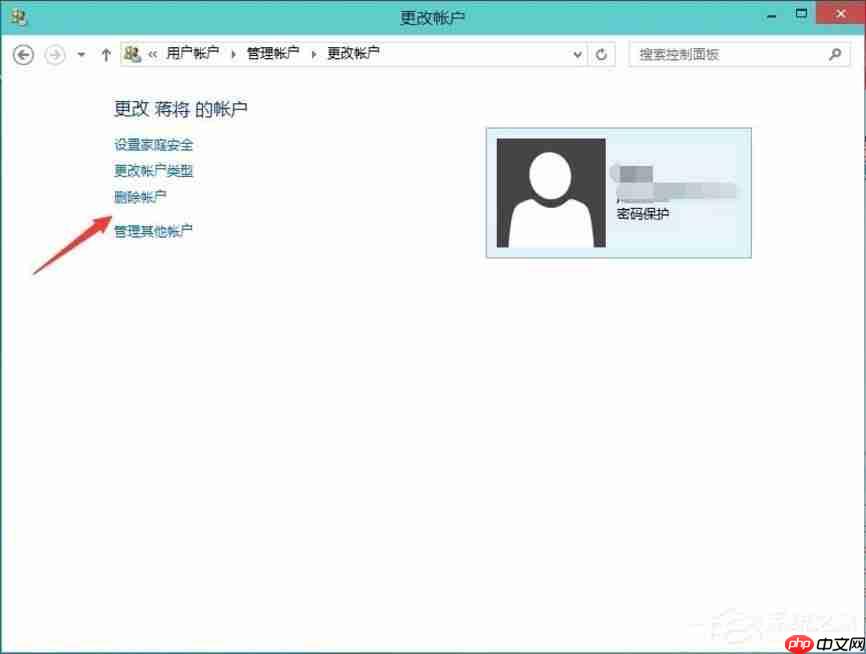Click the 密码保护 label on the account card
This screenshot has height=654, width=866.
pos(644,213)
